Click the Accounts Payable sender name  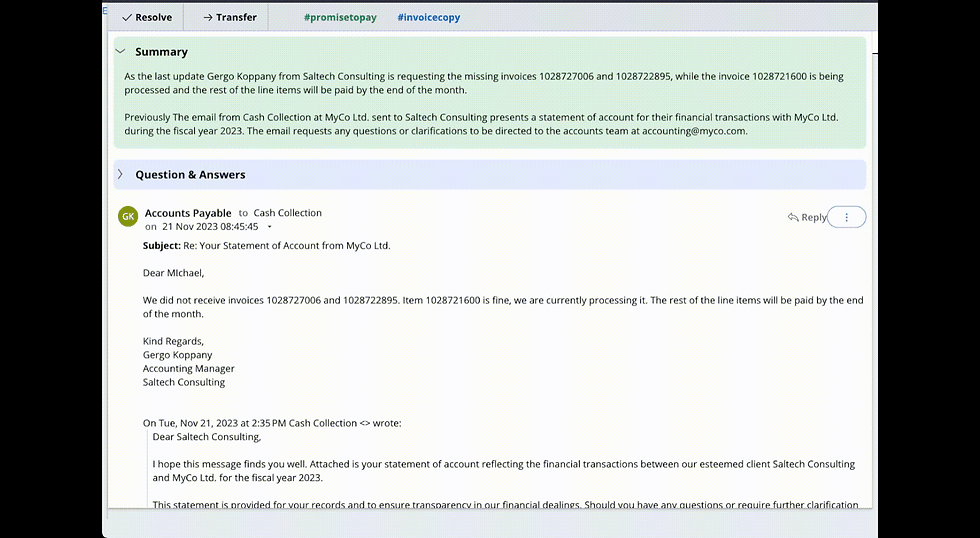point(188,213)
